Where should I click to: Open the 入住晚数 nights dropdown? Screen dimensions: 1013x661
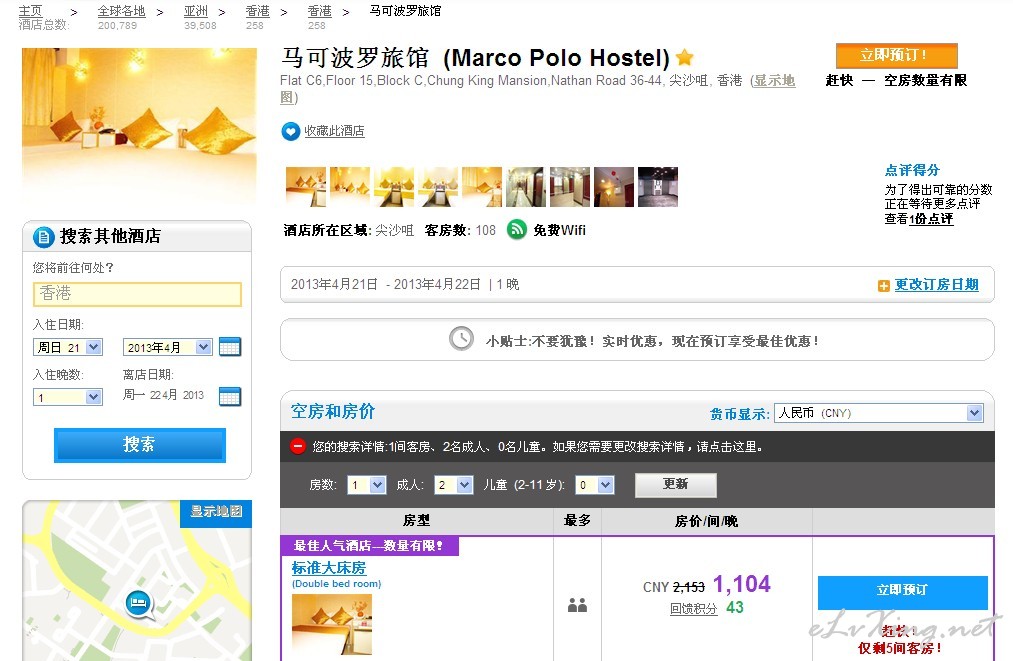click(x=68, y=397)
